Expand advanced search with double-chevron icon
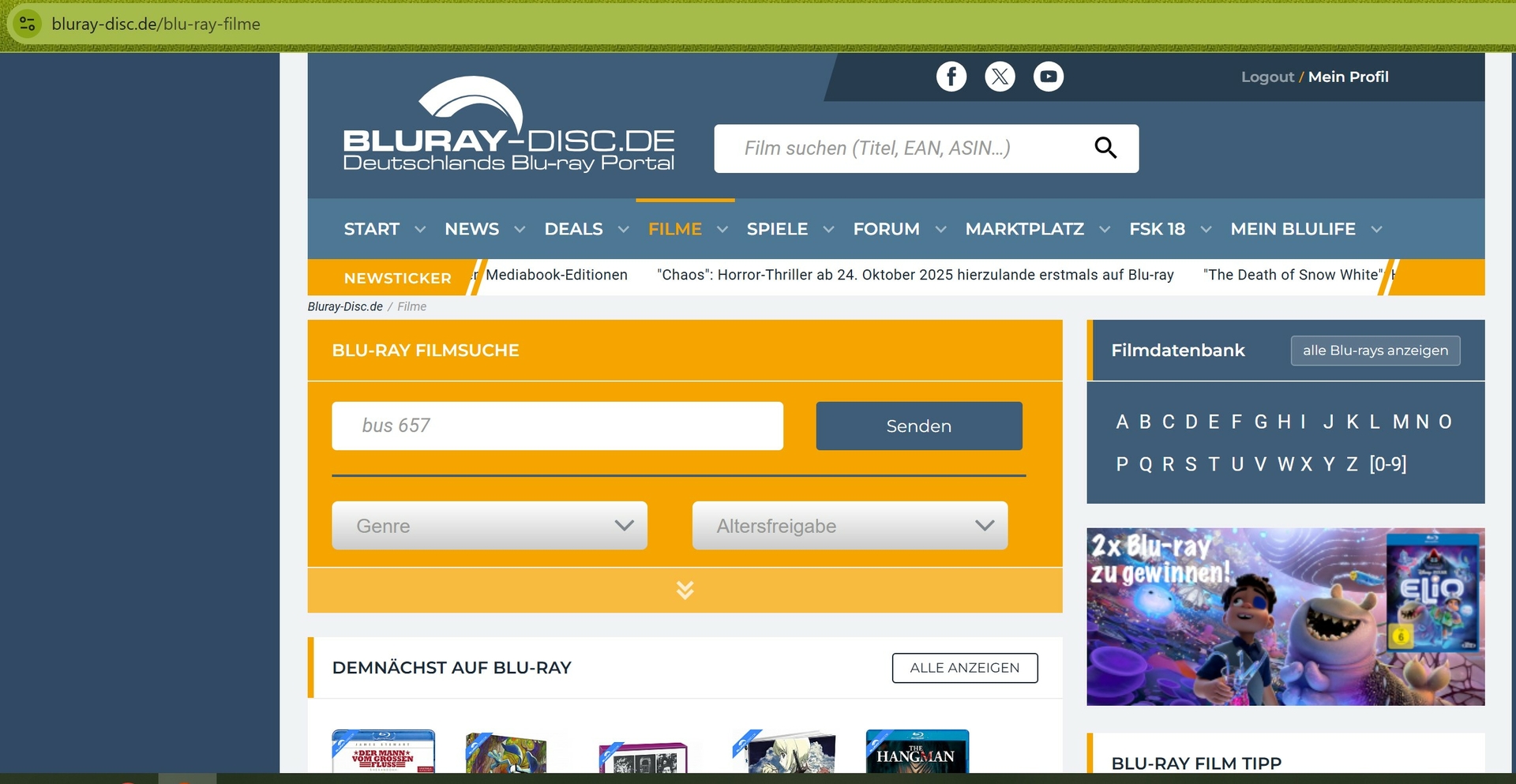The image size is (1516, 784). coord(685,590)
